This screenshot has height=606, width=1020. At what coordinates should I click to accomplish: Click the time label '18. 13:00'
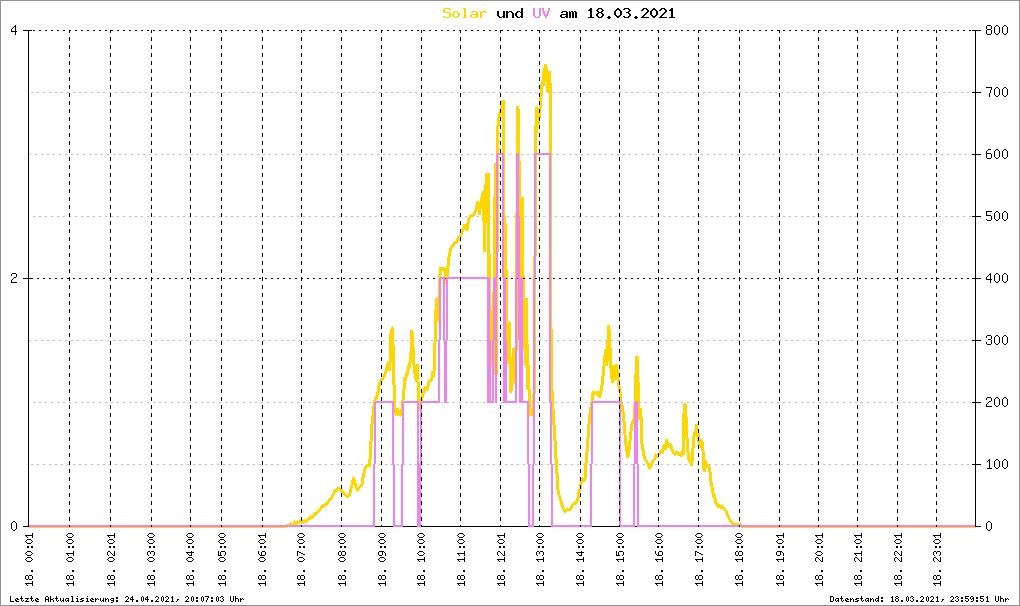click(541, 560)
